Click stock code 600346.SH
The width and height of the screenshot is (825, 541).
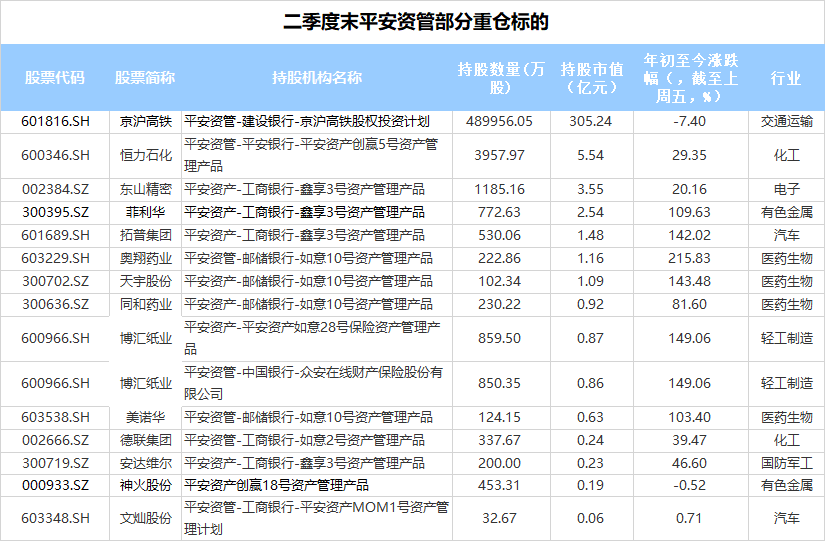[55, 155]
